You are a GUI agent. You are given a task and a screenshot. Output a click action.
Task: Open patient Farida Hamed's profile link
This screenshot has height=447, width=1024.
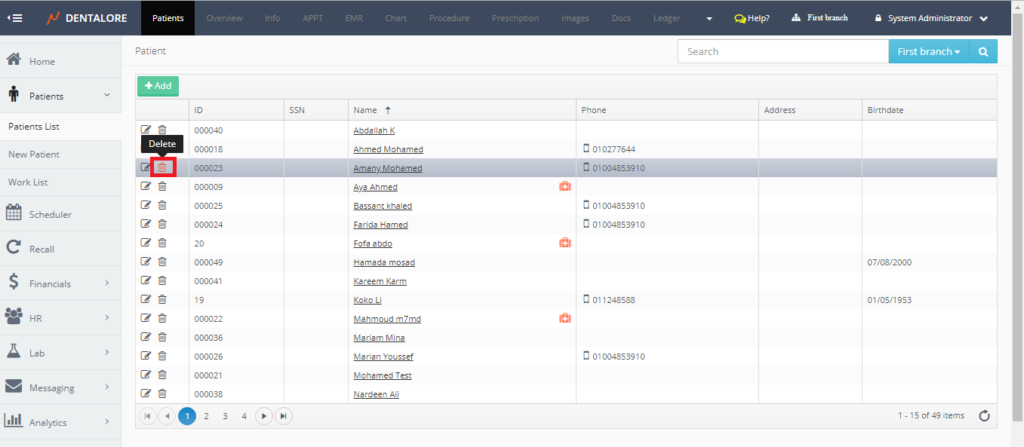coord(380,225)
